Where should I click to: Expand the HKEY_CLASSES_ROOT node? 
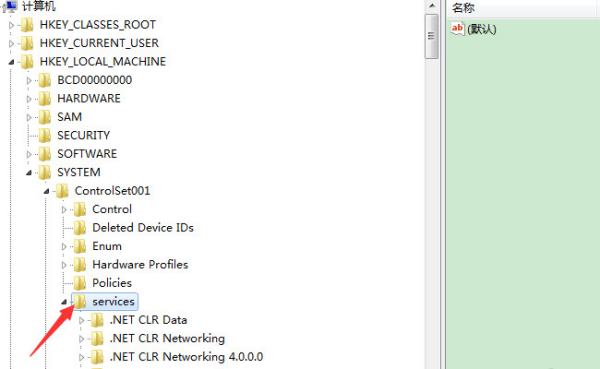pos(11,25)
